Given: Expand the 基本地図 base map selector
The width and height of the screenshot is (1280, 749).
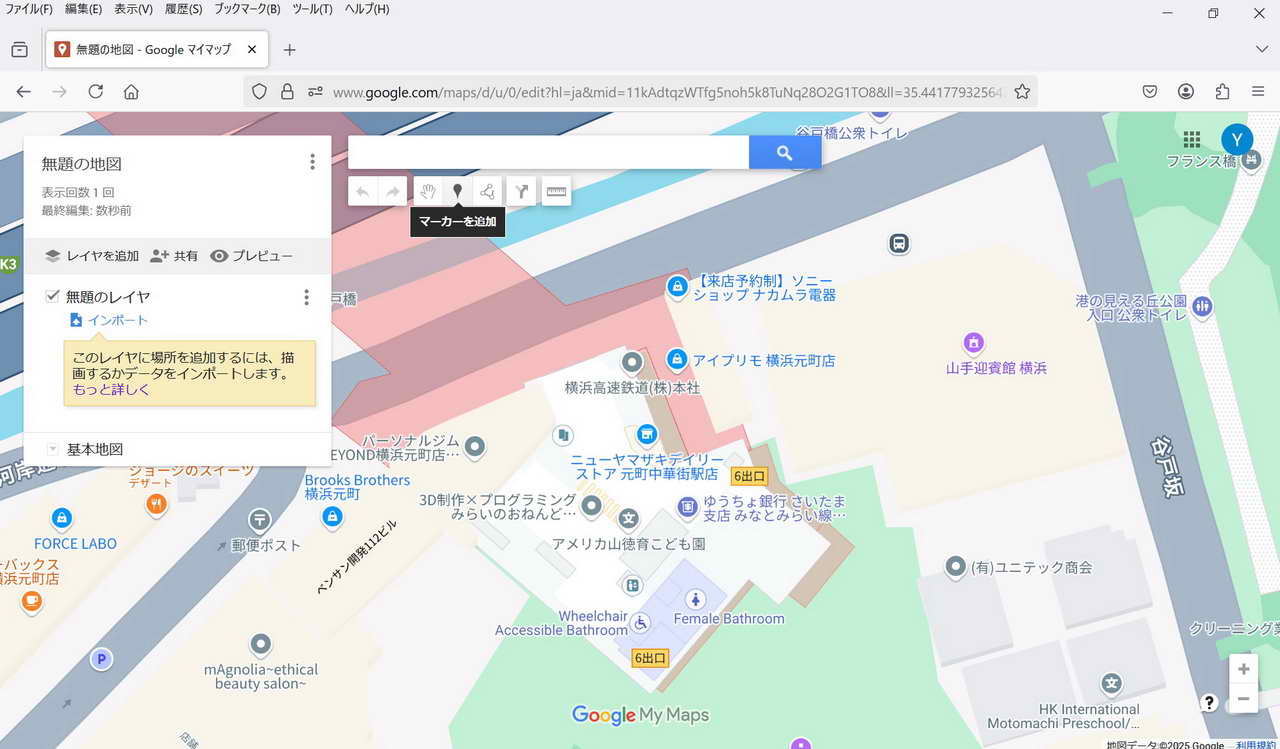Looking at the screenshot, I should tap(53, 449).
